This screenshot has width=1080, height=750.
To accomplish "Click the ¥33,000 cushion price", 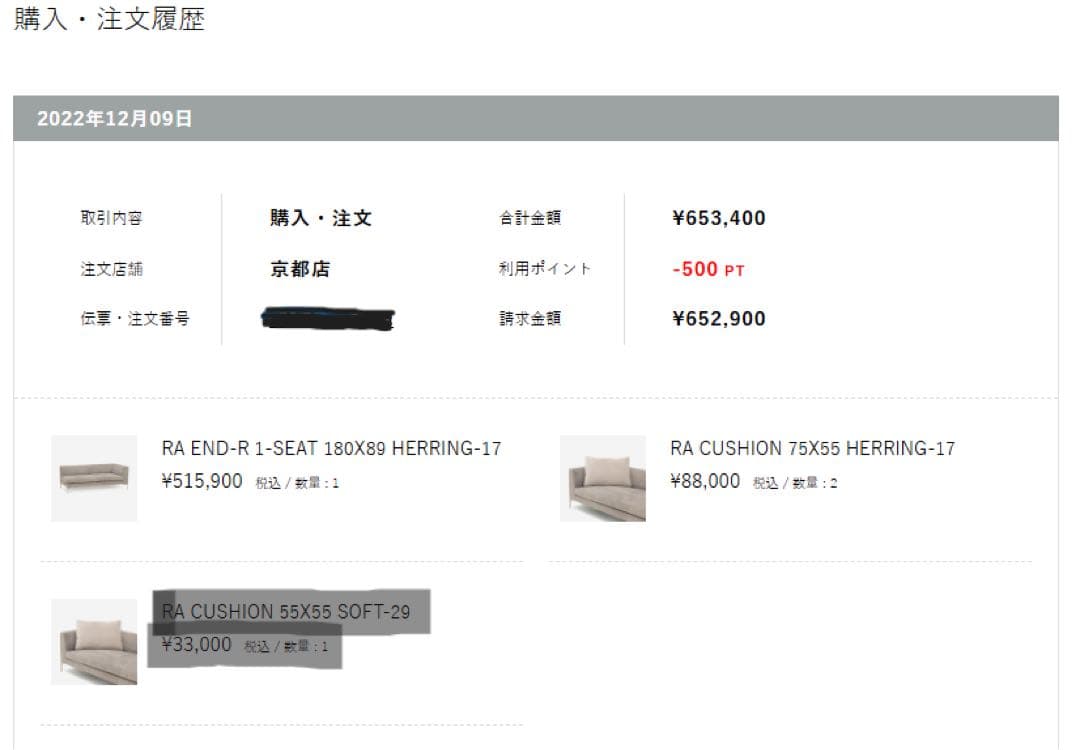I will (197, 645).
